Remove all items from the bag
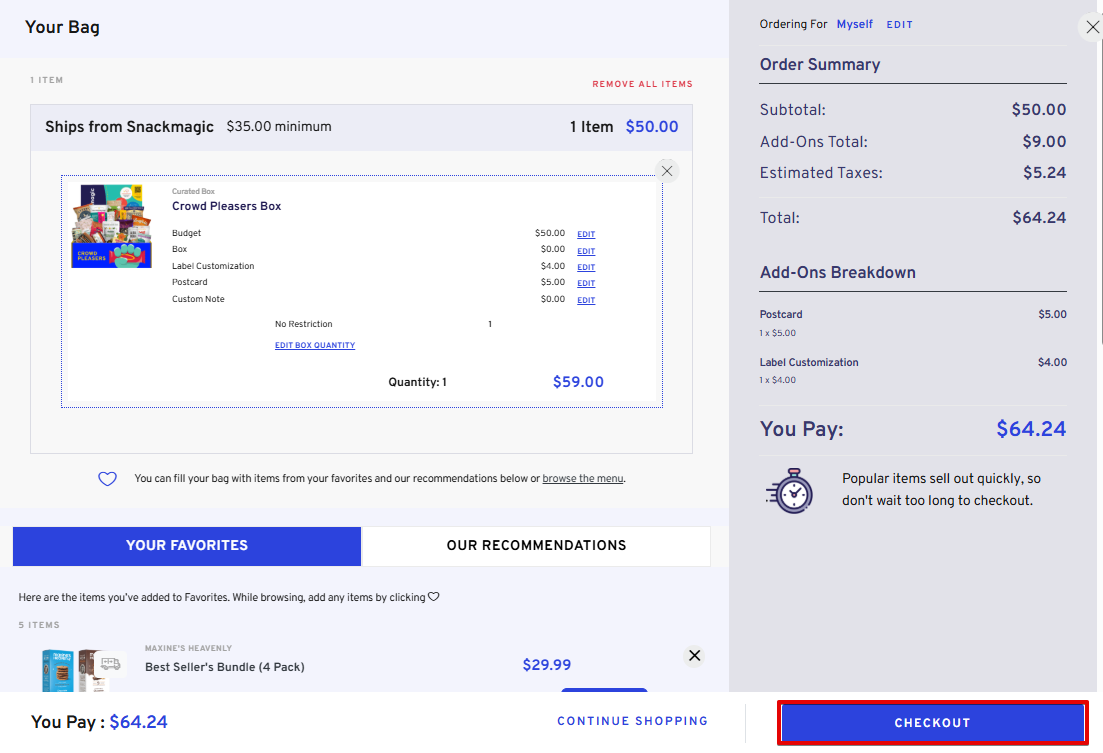Image resolution: width=1103 pixels, height=753 pixels. pyautogui.click(x=642, y=84)
